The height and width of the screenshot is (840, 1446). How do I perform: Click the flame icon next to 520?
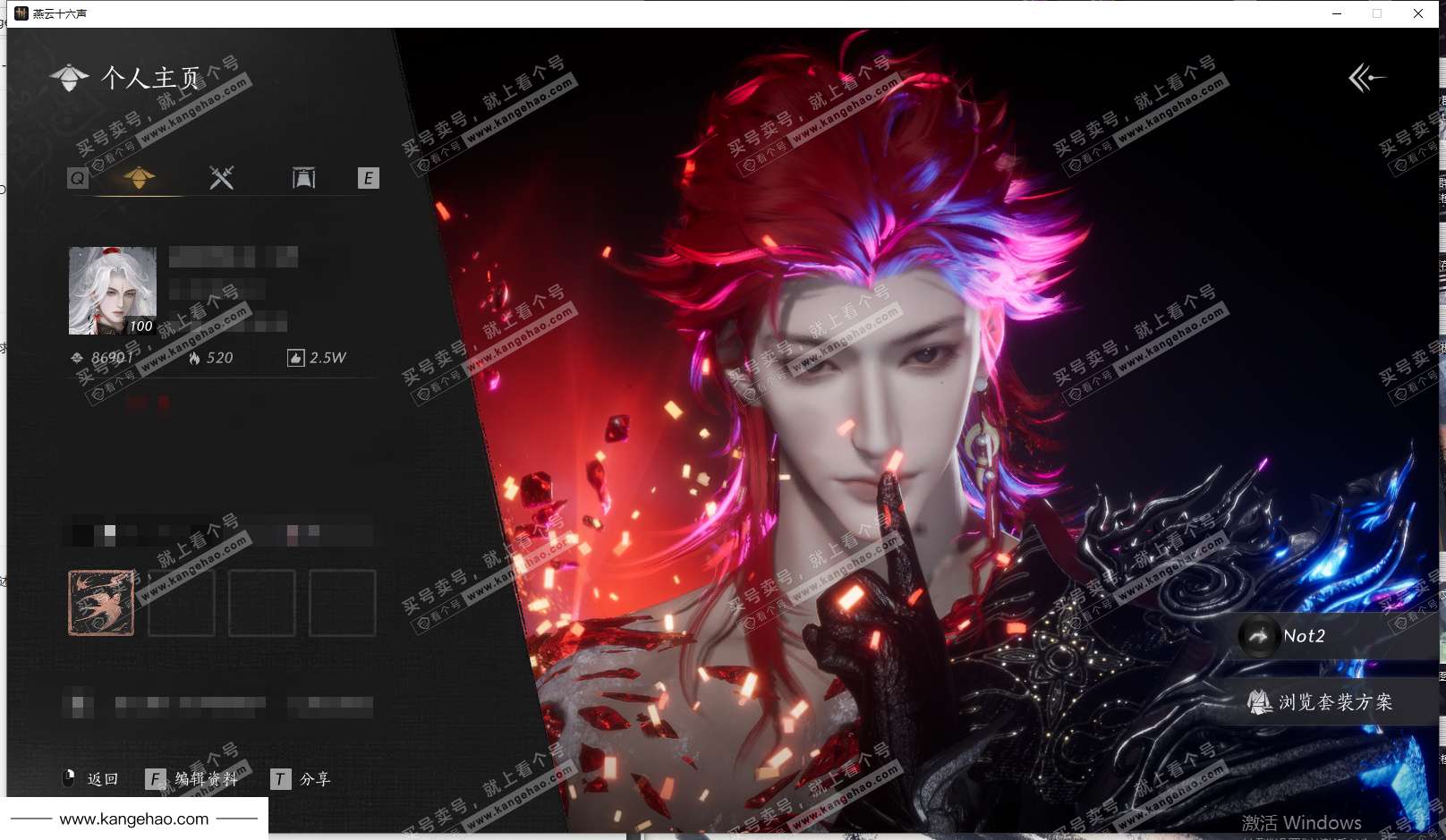coord(194,358)
